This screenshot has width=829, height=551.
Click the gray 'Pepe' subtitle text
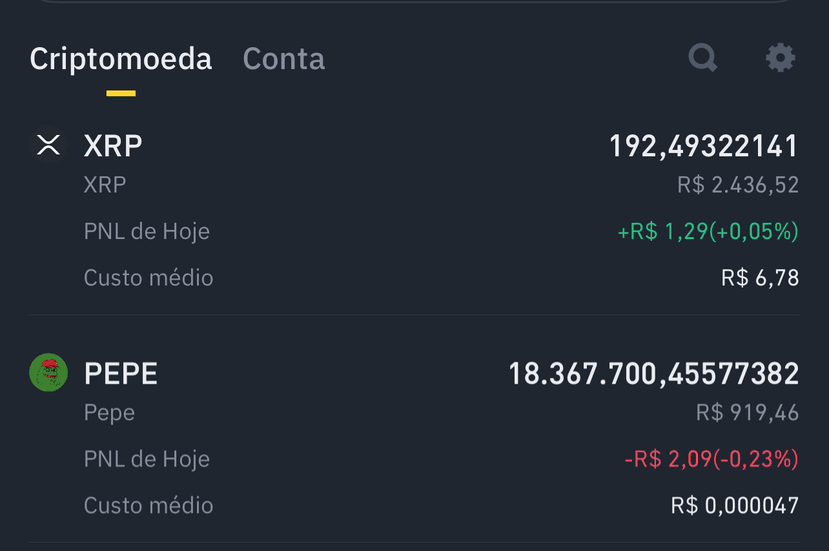tap(109, 413)
